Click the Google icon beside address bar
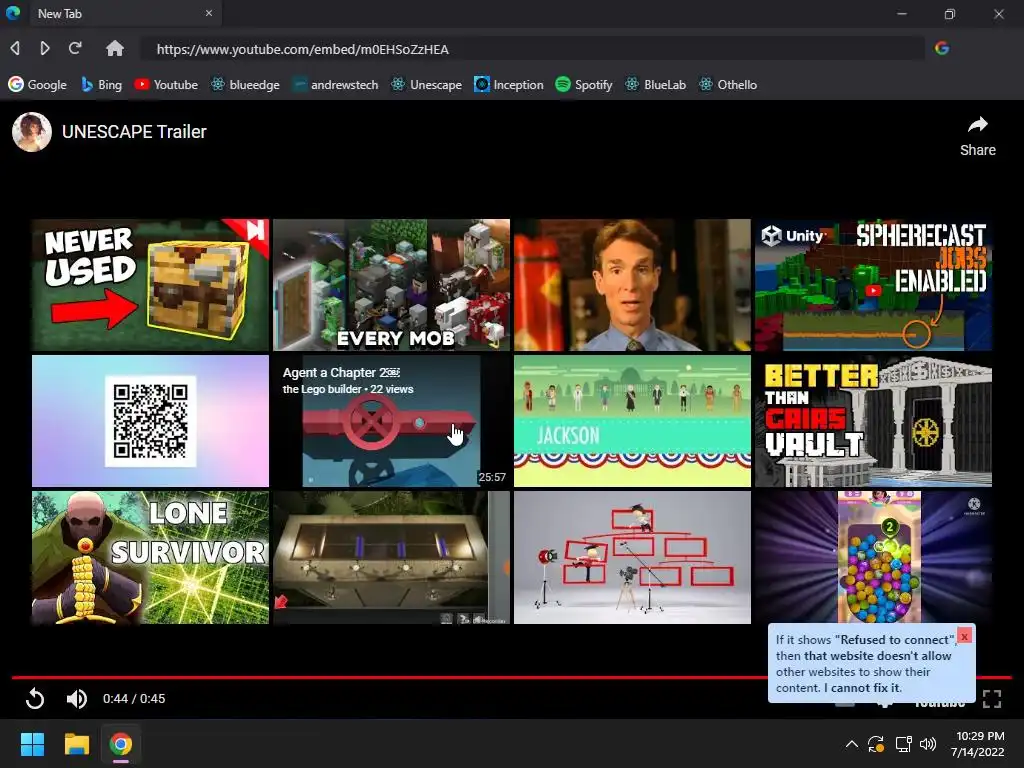Image resolution: width=1024 pixels, height=768 pixels. 942,48
